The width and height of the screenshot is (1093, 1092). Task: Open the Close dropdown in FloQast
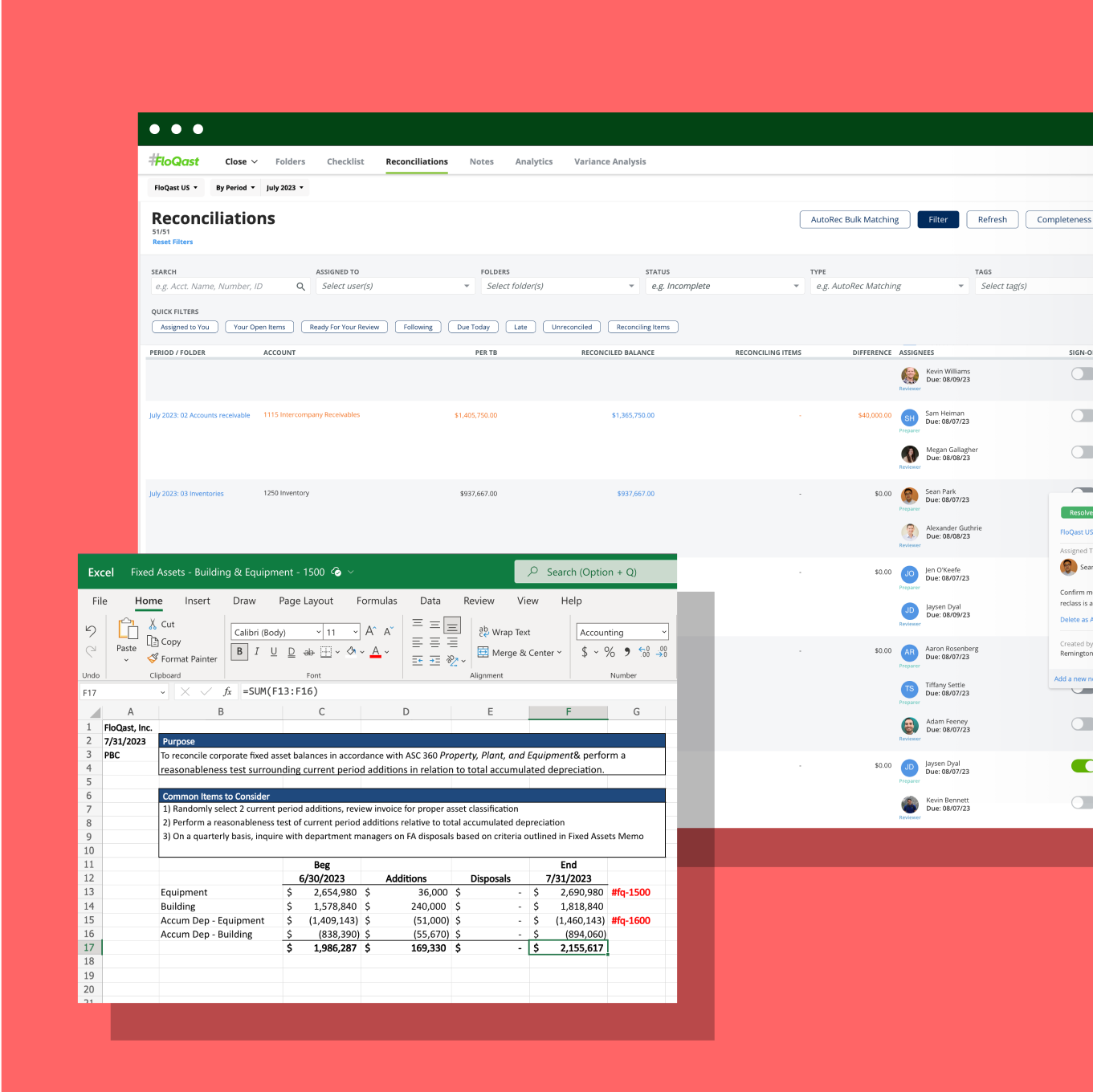pyautogui.click(x=241, y=162)
